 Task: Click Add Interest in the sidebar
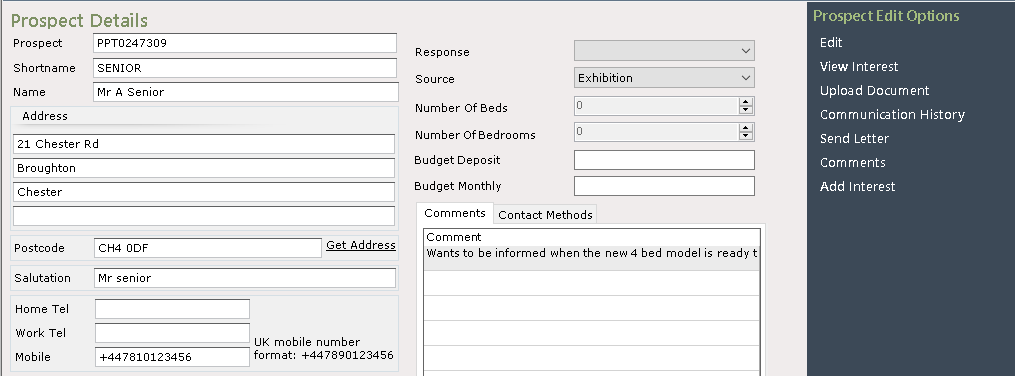tap(857, 186)
